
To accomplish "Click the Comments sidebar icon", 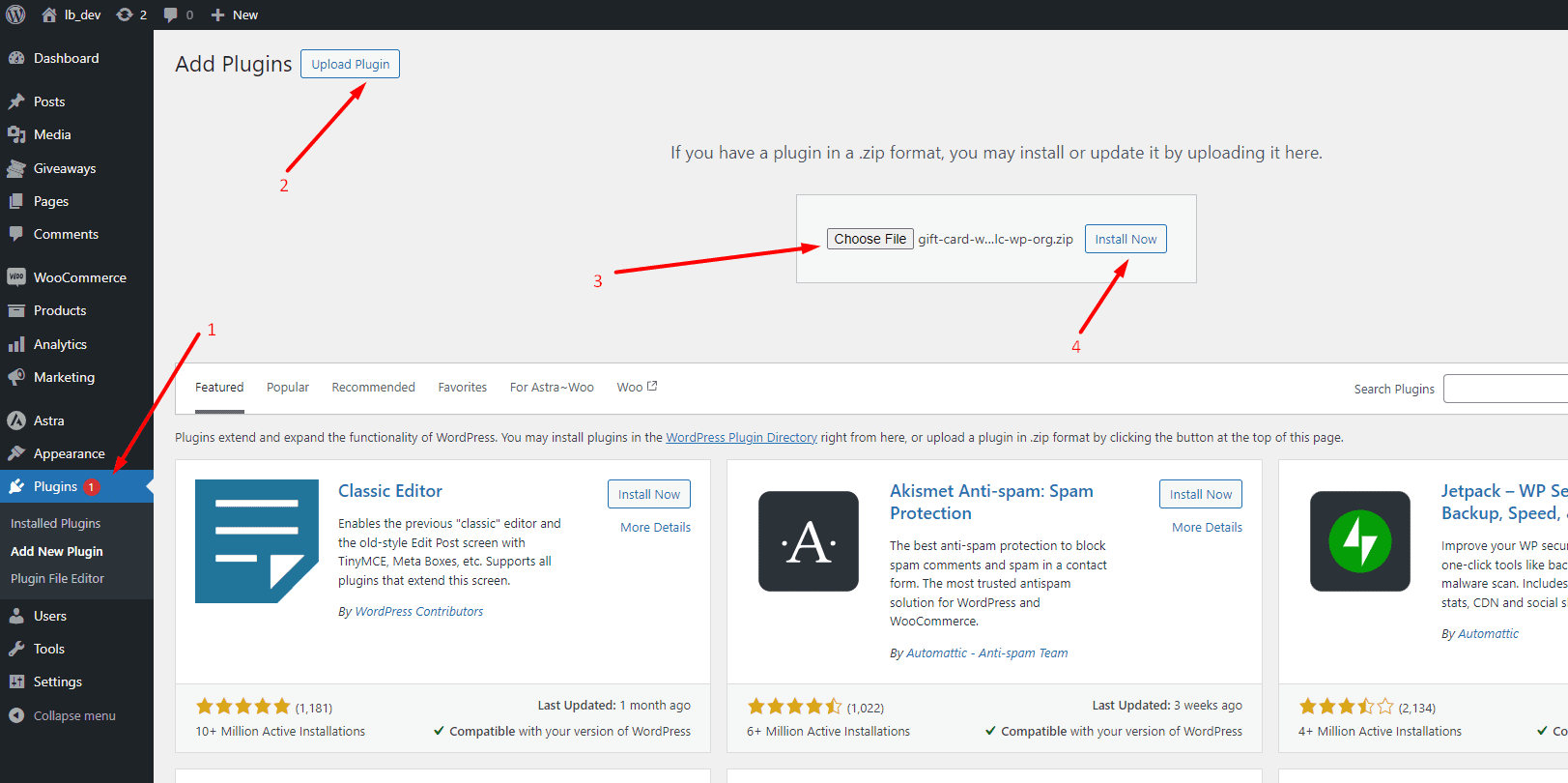I will 16,234.
